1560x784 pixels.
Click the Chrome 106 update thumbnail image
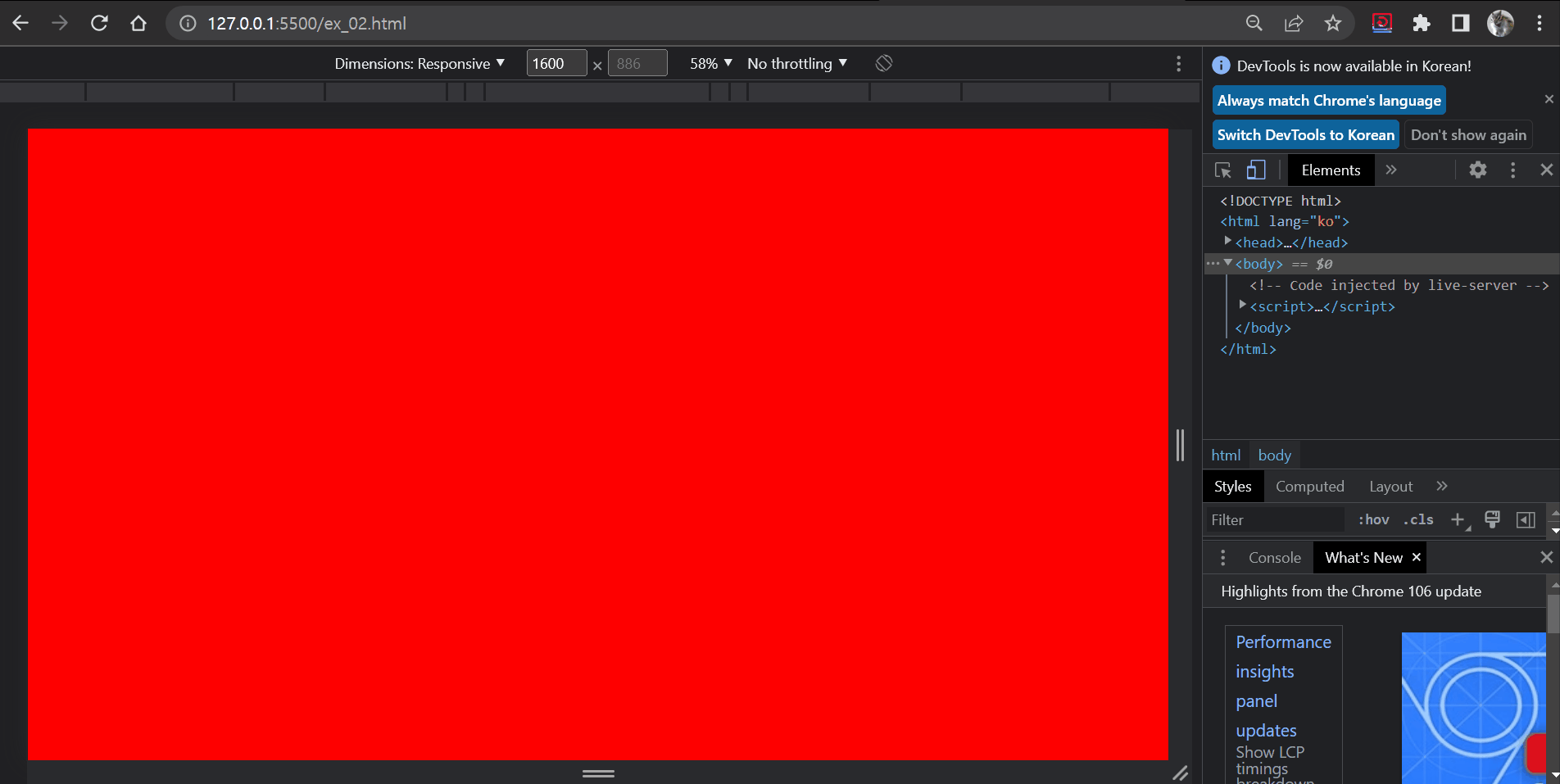point(1473,708)
